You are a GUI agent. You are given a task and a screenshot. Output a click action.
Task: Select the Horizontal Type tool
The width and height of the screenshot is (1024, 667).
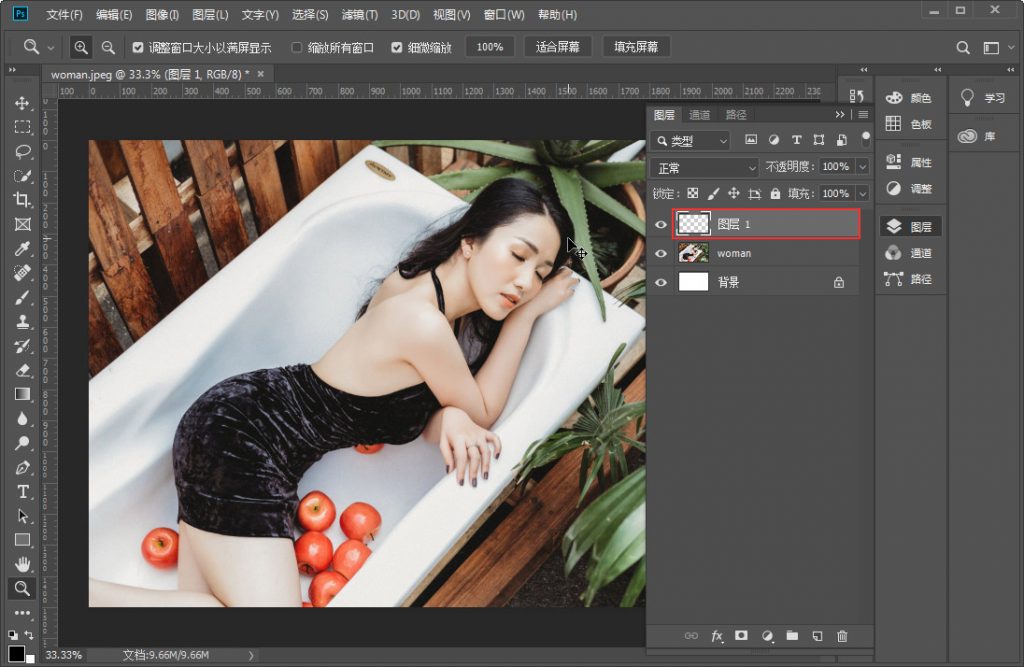(22, 491)
